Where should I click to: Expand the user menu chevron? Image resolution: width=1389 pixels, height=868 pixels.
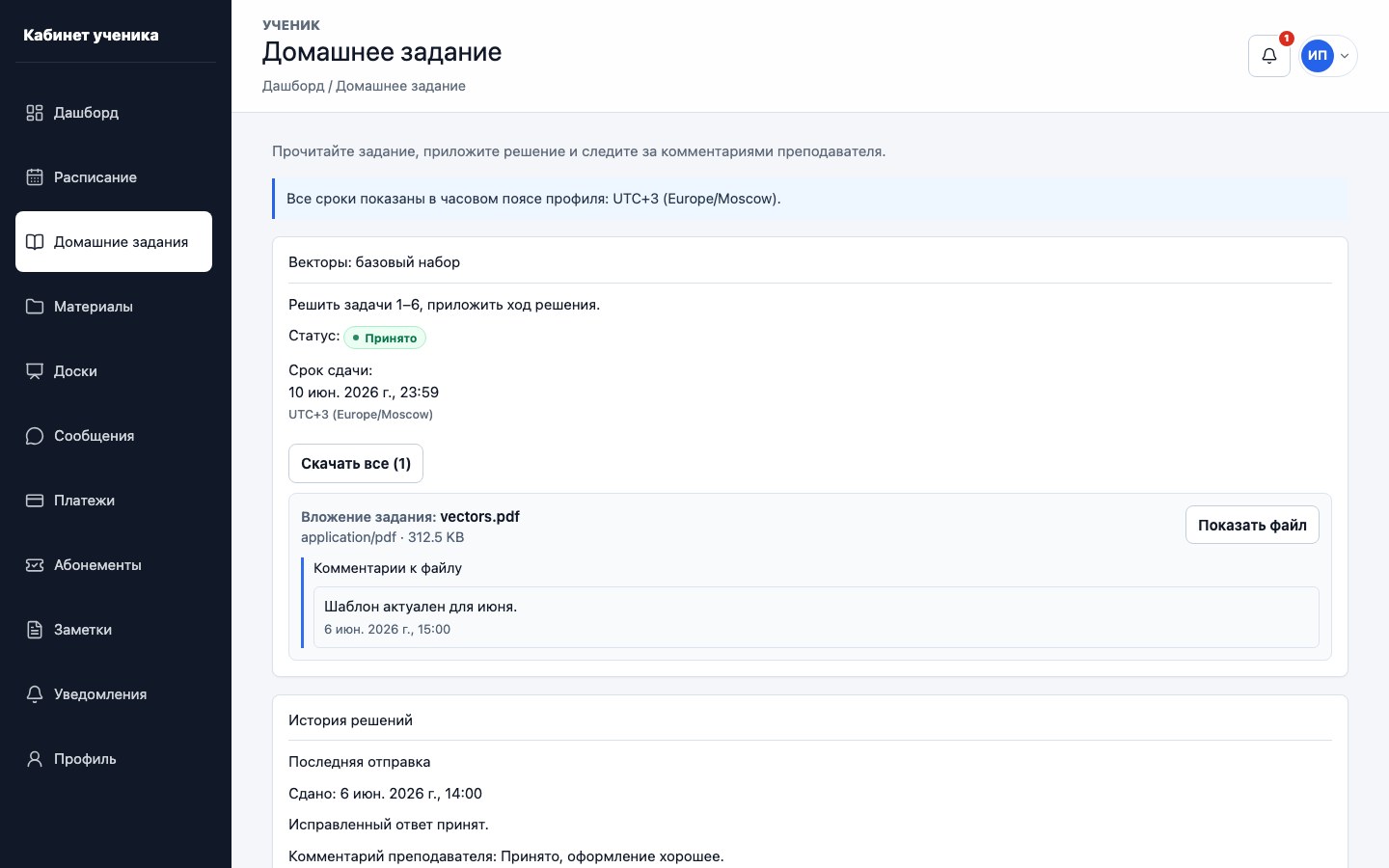tap(1345, 56)
